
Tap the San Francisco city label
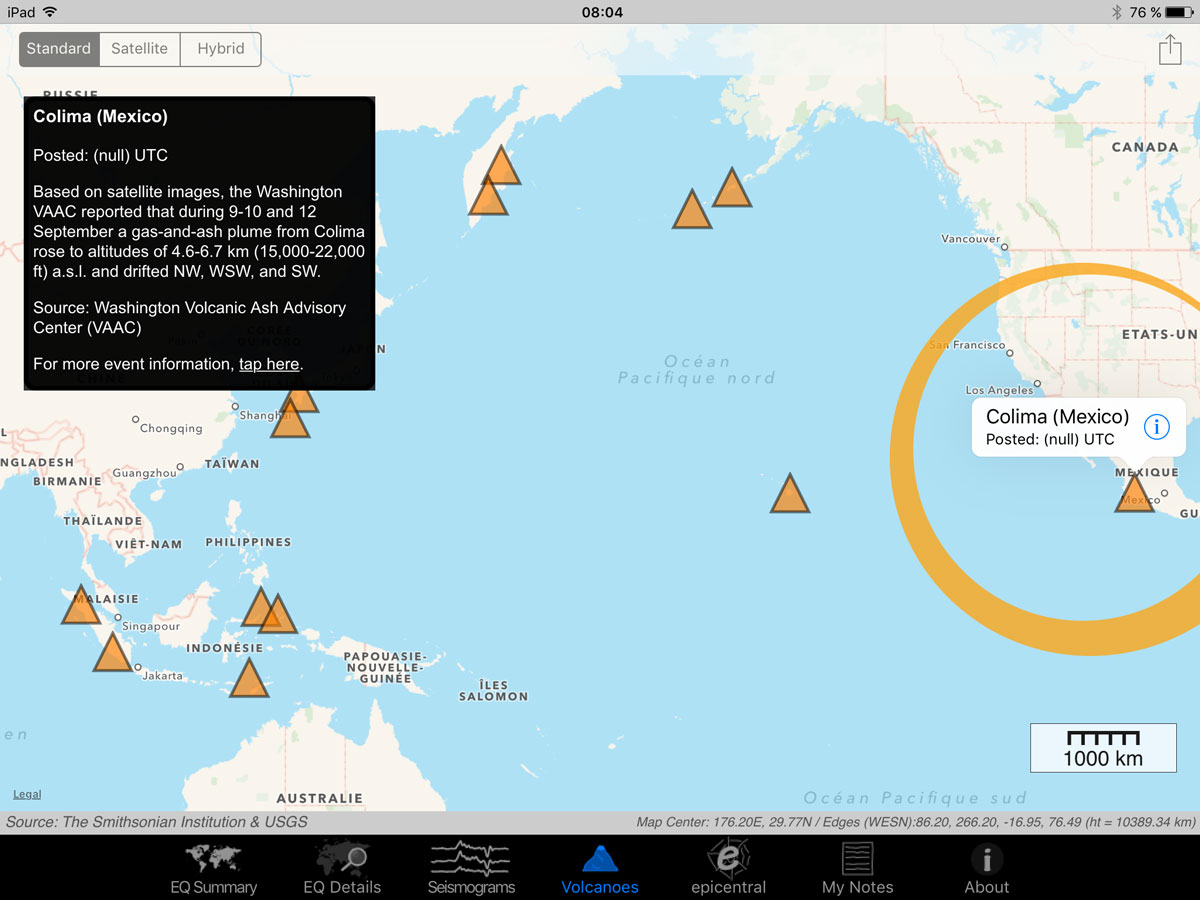tap(967, 345)
